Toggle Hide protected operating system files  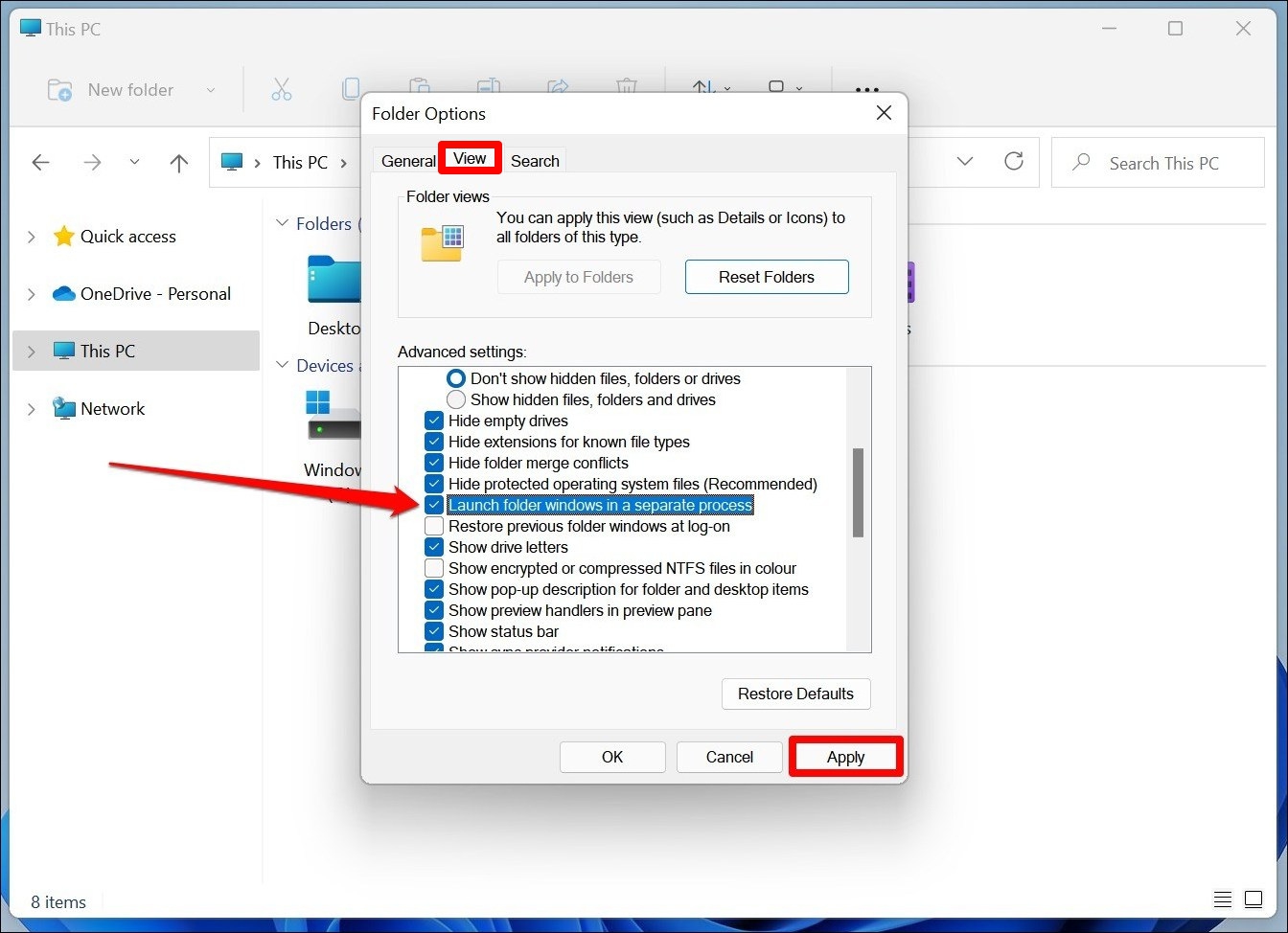[x=434, y=484]
